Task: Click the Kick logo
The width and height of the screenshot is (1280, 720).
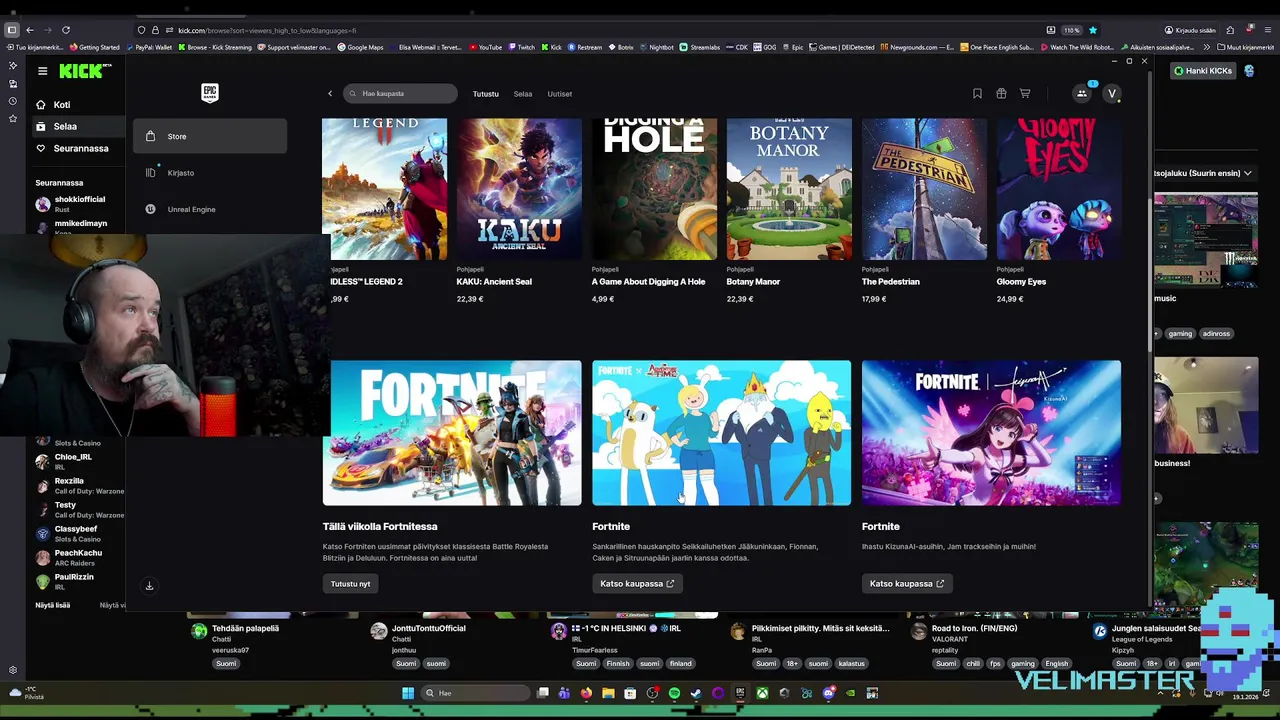Action: point(84,71)
